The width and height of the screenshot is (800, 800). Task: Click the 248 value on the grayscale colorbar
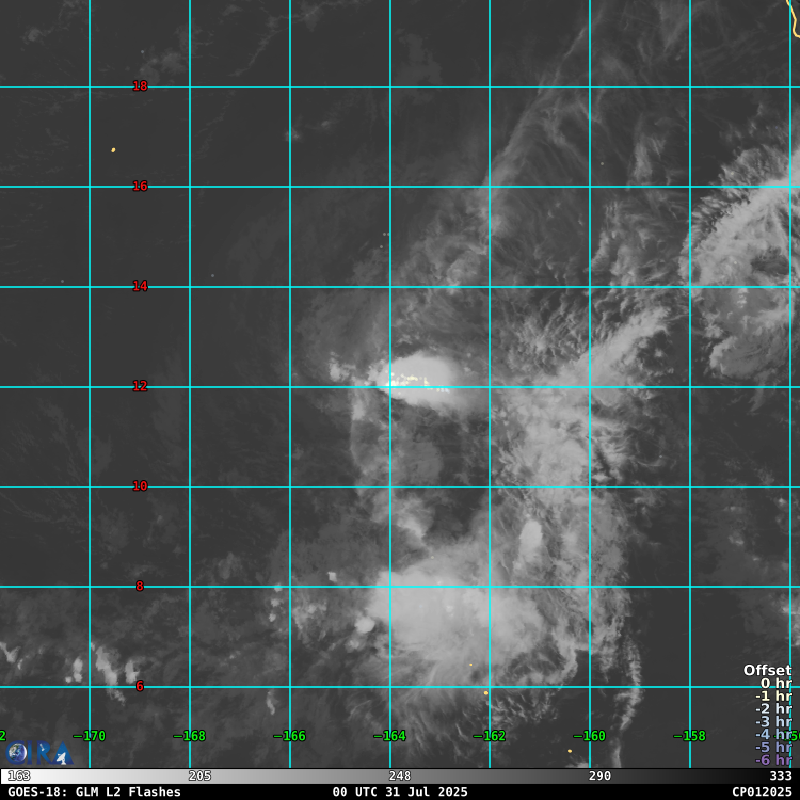pos(400,776)
